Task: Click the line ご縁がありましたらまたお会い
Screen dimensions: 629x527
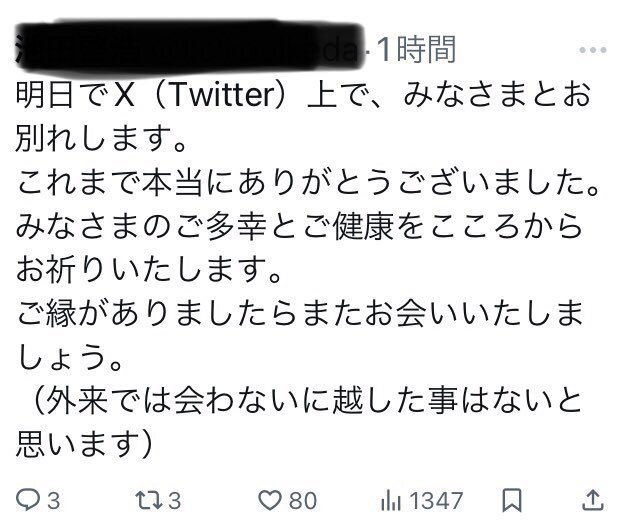Action: point(299,313)
